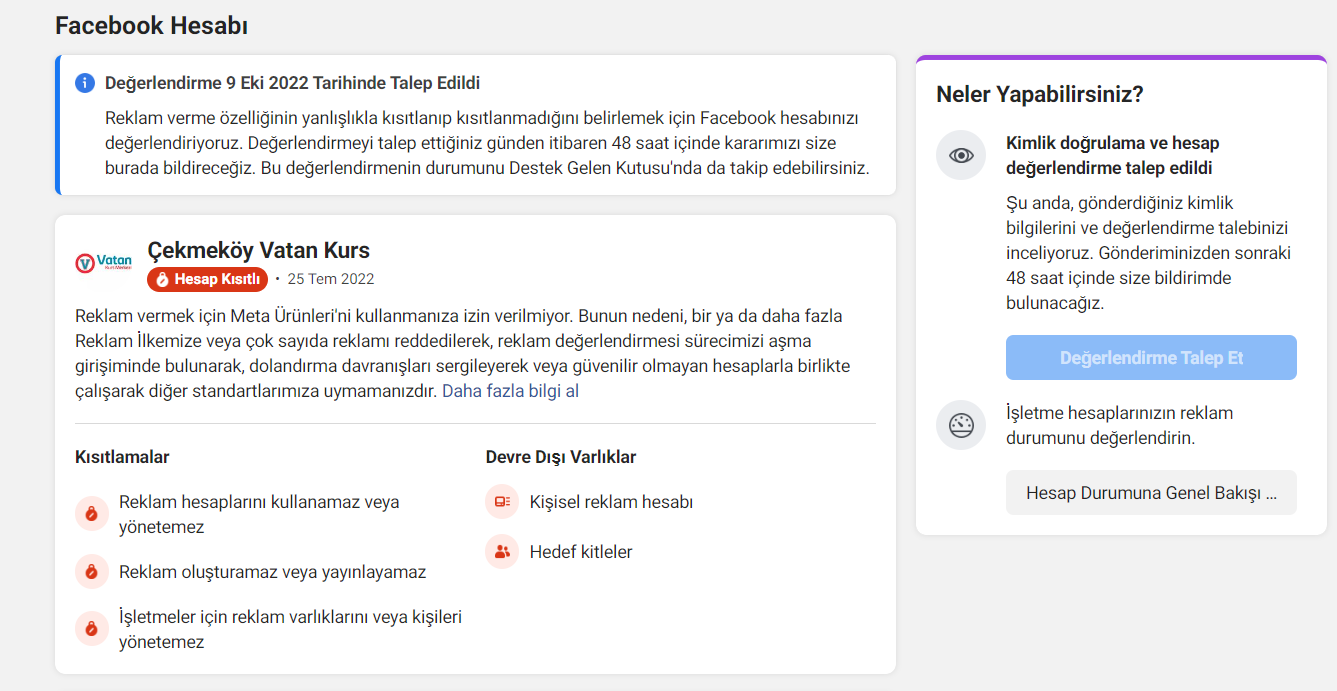Click Reklam hesaplarını kullanamaz veya yönetemez text

259,514
